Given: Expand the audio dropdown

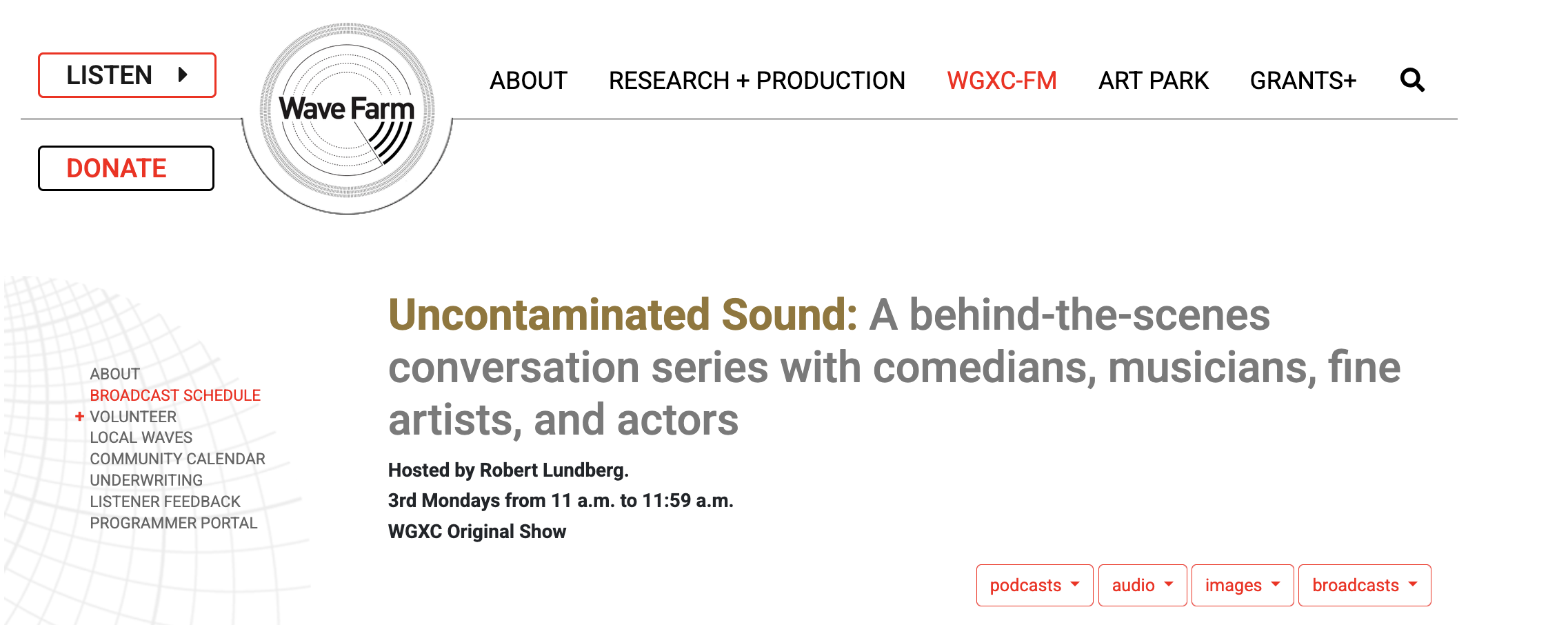Looking at the screenshot, I should [1142, 585].
